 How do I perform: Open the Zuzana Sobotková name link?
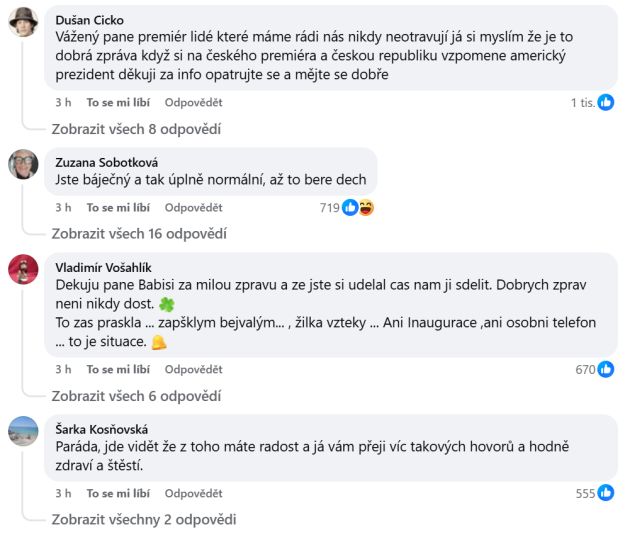coord(108,162)
